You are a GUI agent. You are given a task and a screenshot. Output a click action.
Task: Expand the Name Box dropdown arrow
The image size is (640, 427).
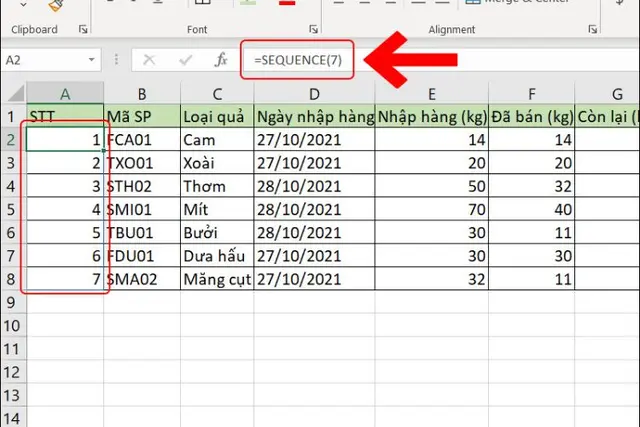click(91, 60)
